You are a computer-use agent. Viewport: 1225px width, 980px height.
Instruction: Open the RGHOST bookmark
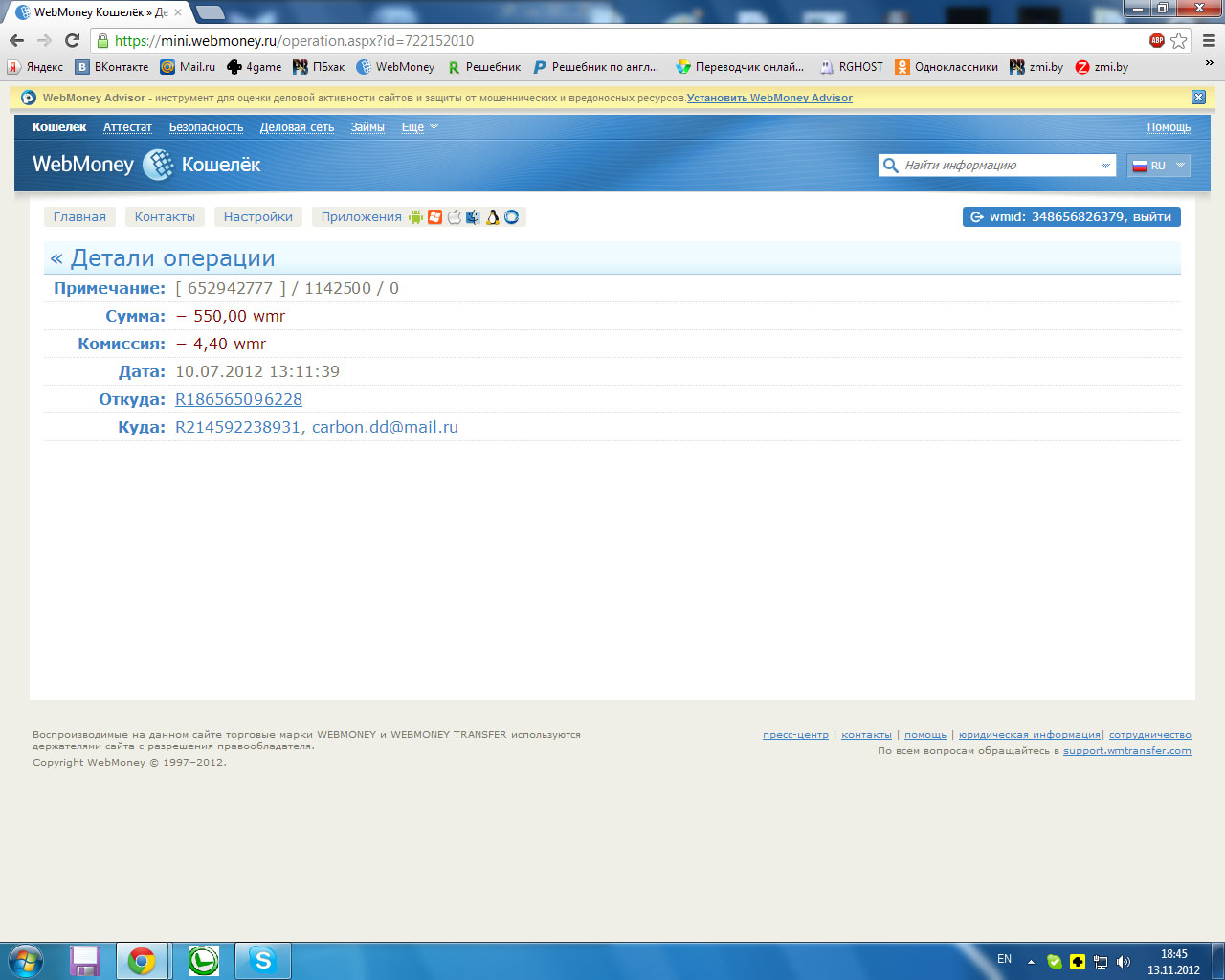(851, 67)
